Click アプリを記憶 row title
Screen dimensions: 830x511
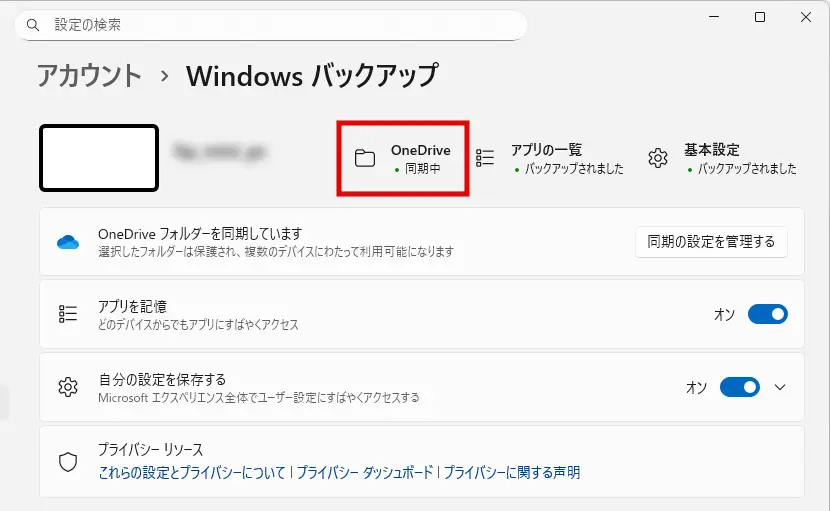(132, 307)
